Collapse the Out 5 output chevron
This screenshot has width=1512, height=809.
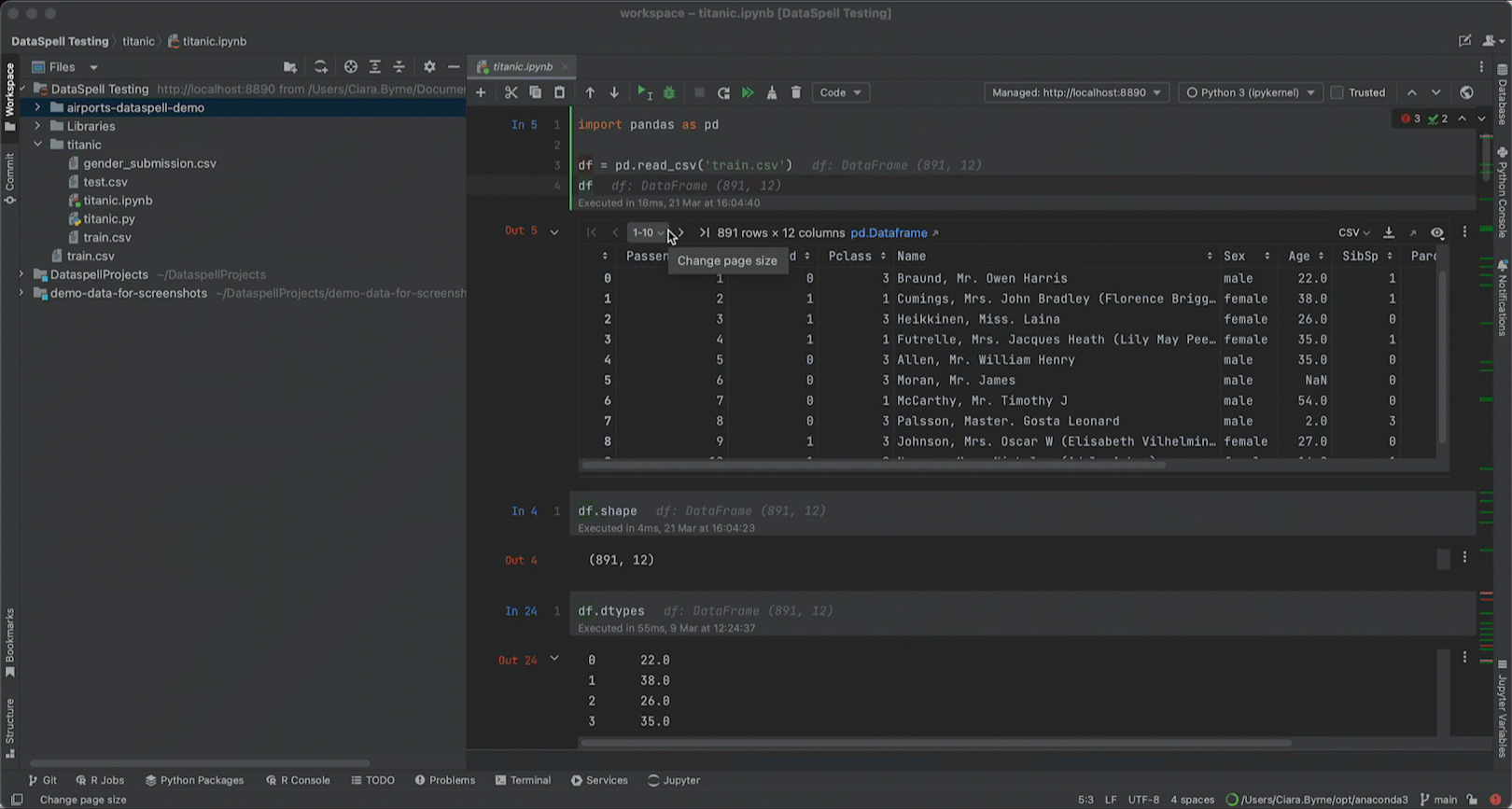554,231
